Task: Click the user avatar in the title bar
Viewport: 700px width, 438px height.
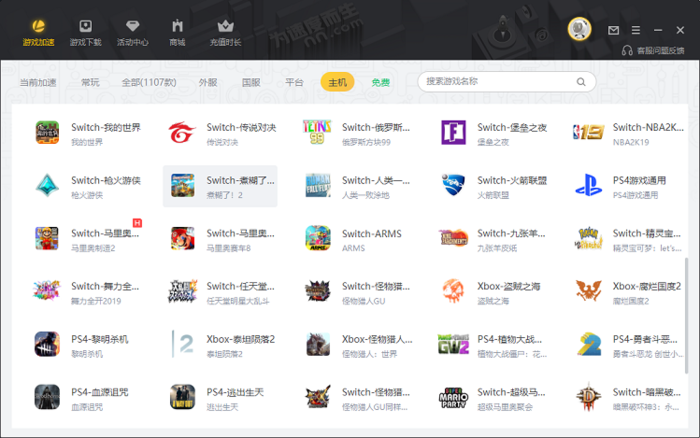Action: coord(579,30)
